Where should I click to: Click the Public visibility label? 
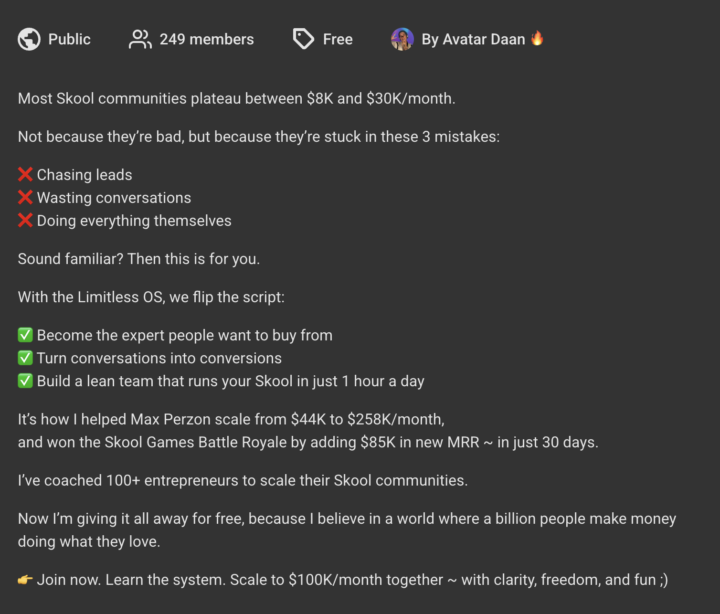[69, 39]
